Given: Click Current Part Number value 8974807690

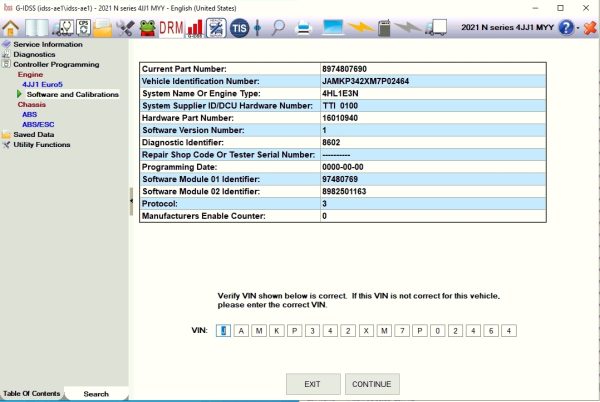Looking at the screenshot, I should (x=344, y=69).
